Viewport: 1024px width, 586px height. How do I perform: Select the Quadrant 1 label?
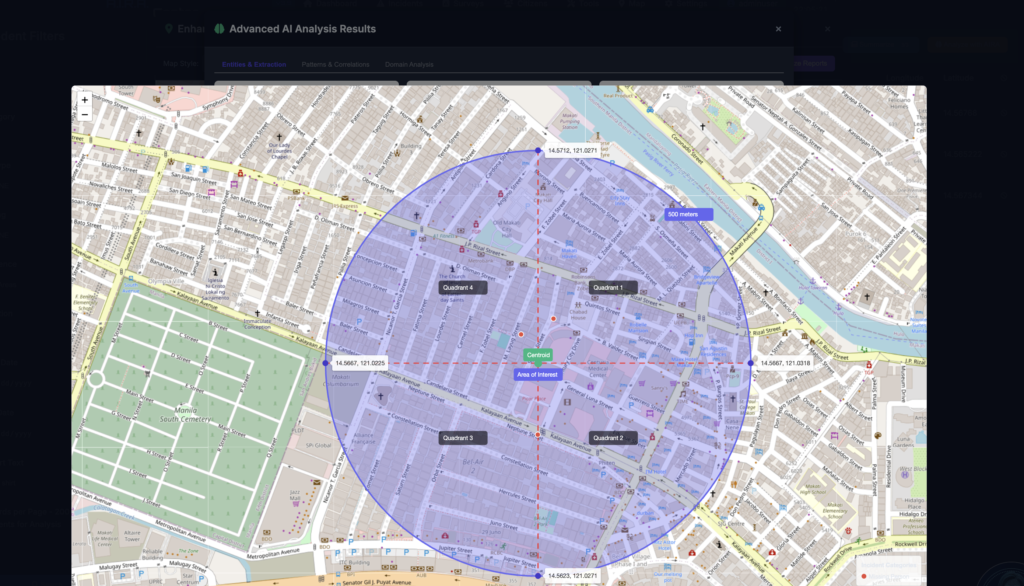(613, 287)
